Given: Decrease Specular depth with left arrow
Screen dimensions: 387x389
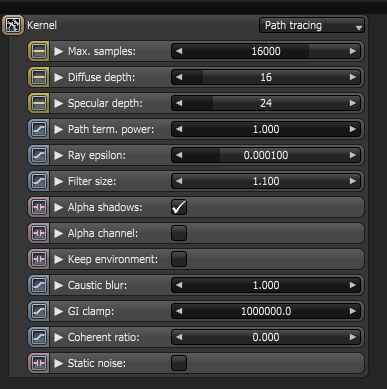Looking at the screenshot, I should (x=179, y=103).
